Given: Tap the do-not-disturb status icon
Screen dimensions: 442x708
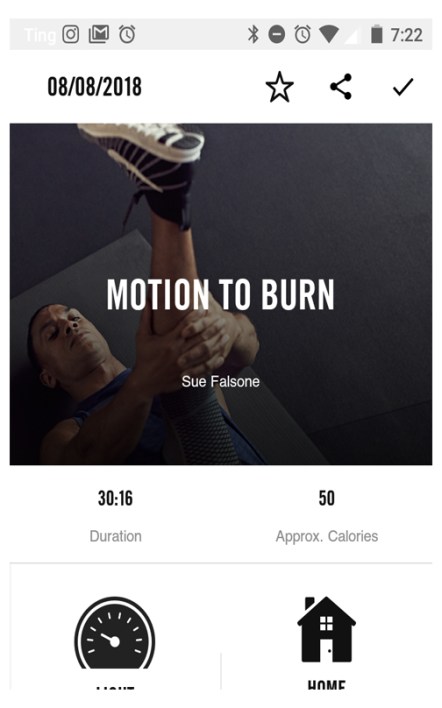Looking at the screenshot, I should tap(277, 34).
